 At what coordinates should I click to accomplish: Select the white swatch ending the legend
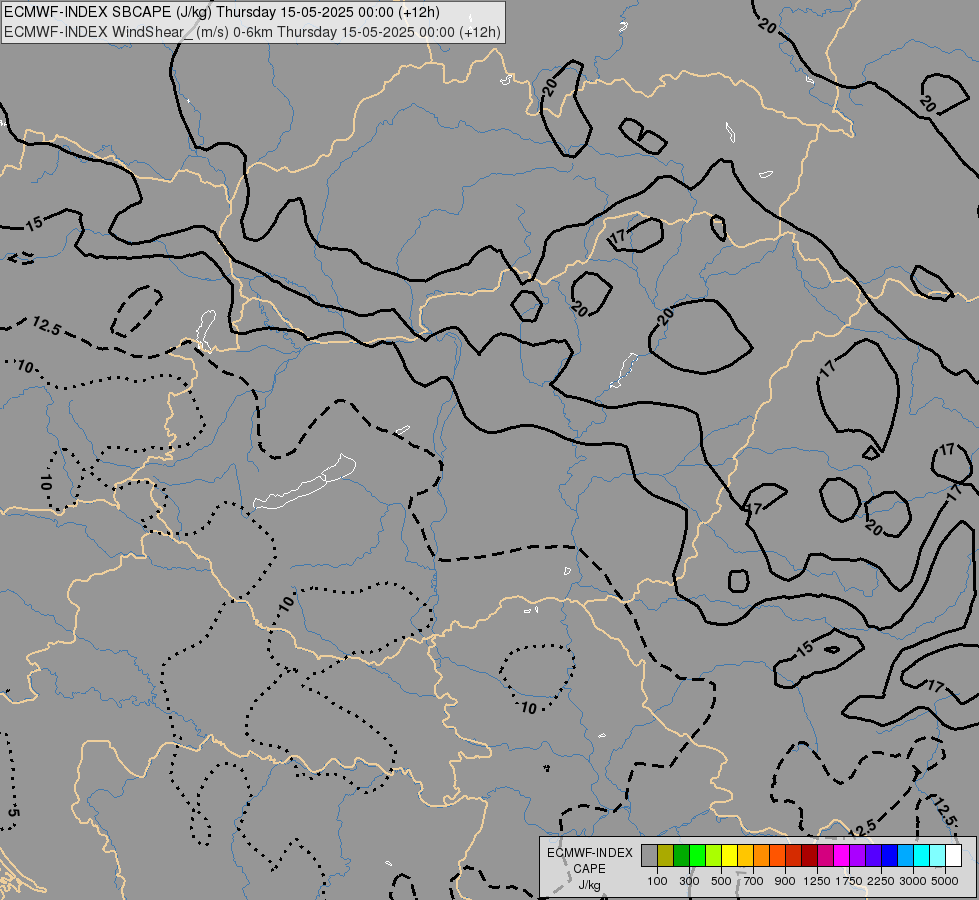coord(953,856)
